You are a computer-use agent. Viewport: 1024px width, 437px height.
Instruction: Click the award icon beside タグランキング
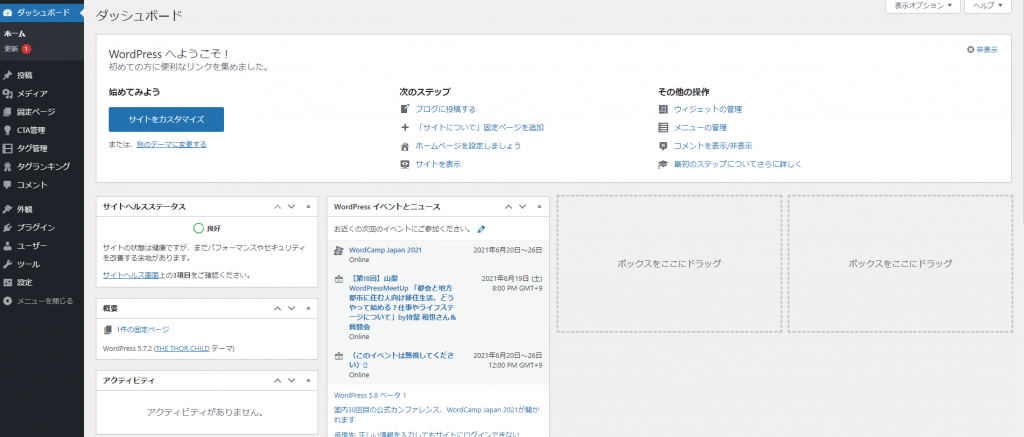(8, 167)
